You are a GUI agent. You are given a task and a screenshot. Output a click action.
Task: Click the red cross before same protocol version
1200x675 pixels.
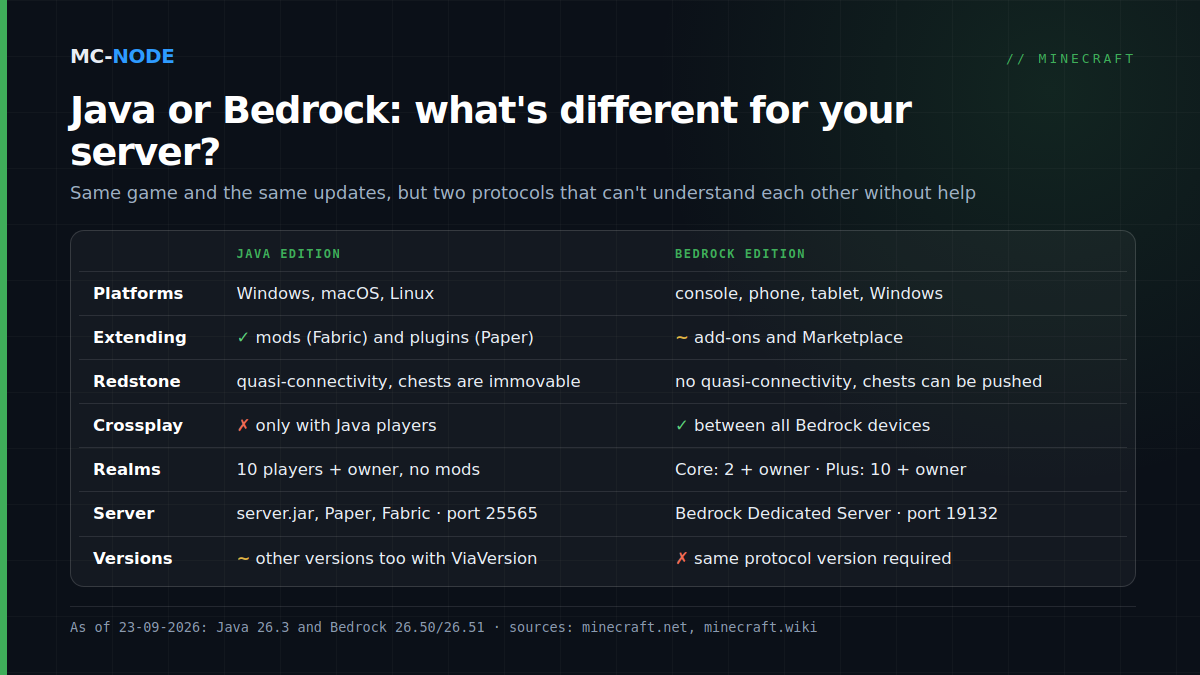(x=682, y=559)
